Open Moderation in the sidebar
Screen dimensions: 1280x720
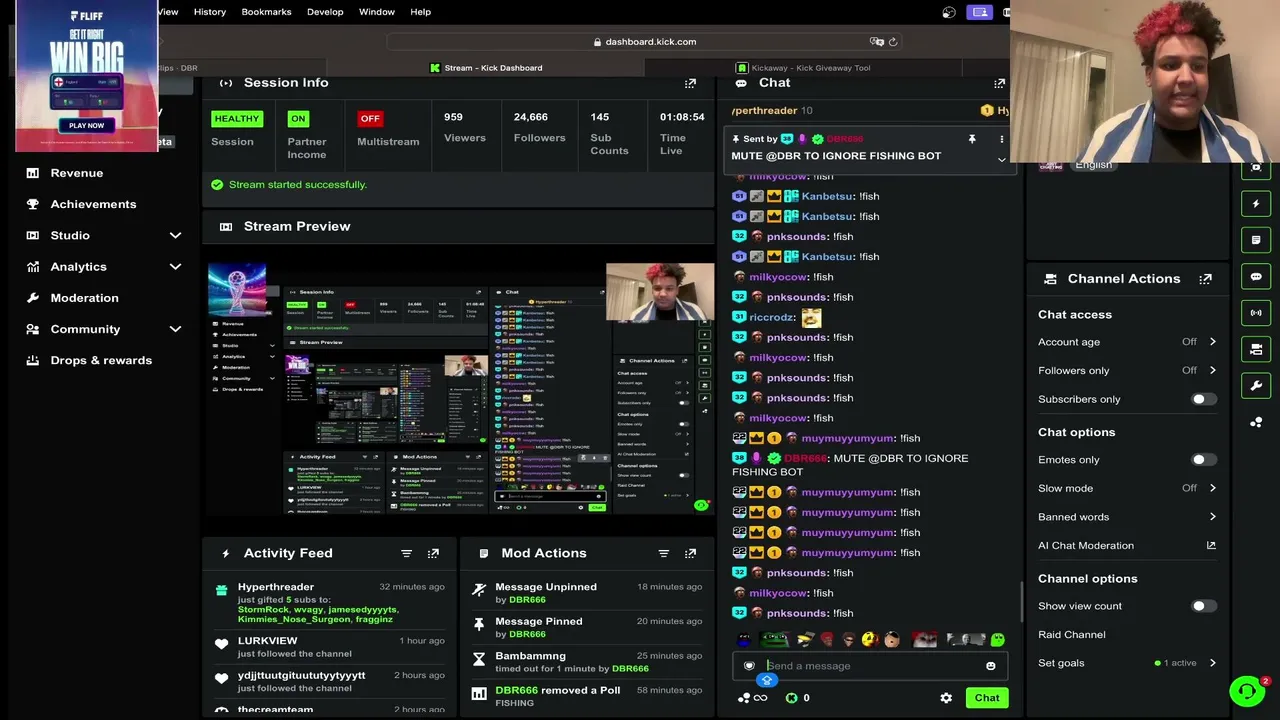pyautogui.click(x=72, y=298)
